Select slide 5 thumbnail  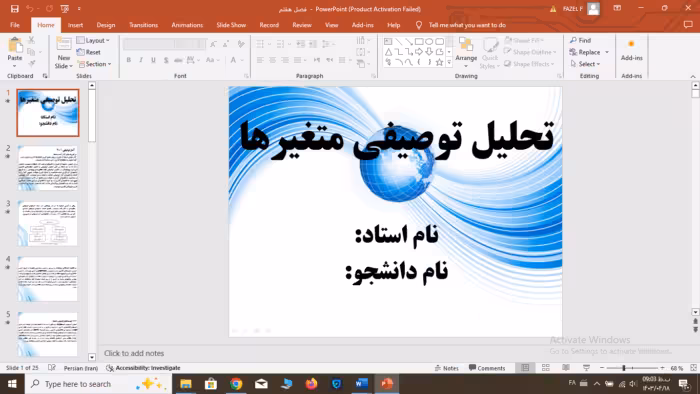(x=48, y=334)
